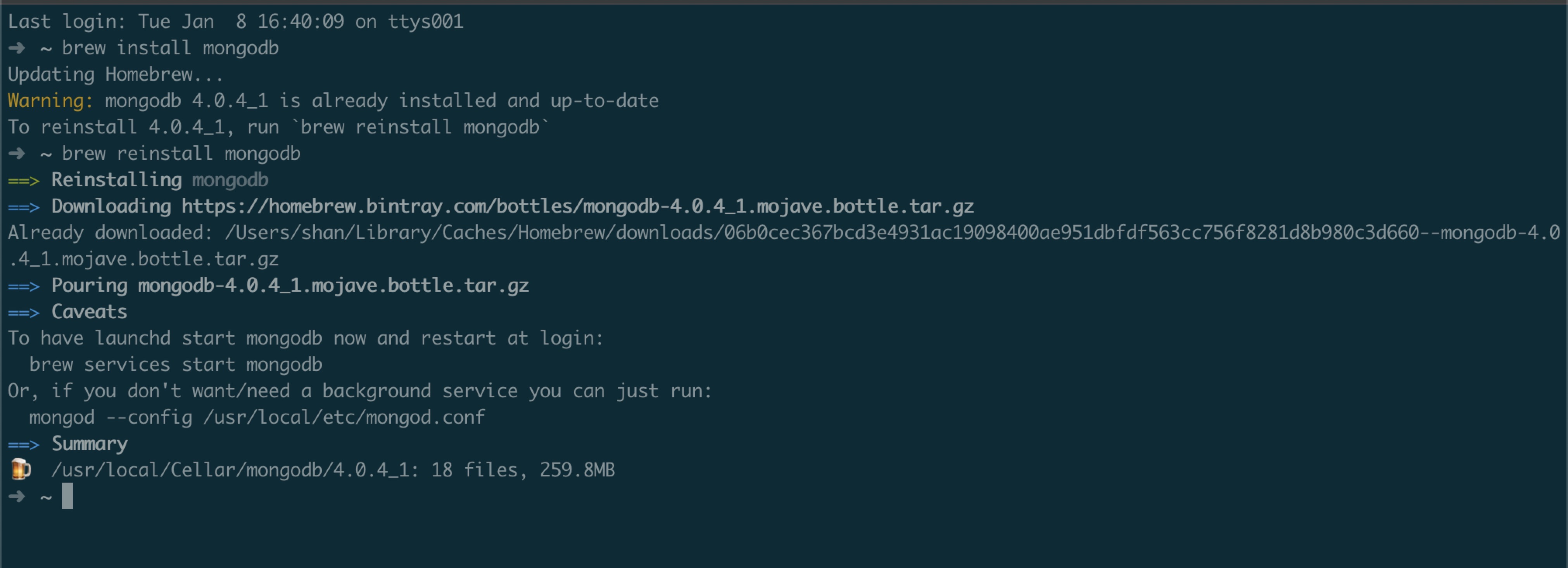Click the terminal cursor block at prompt
Viewport: 1568px width, 568px height.
click(67, 495)
